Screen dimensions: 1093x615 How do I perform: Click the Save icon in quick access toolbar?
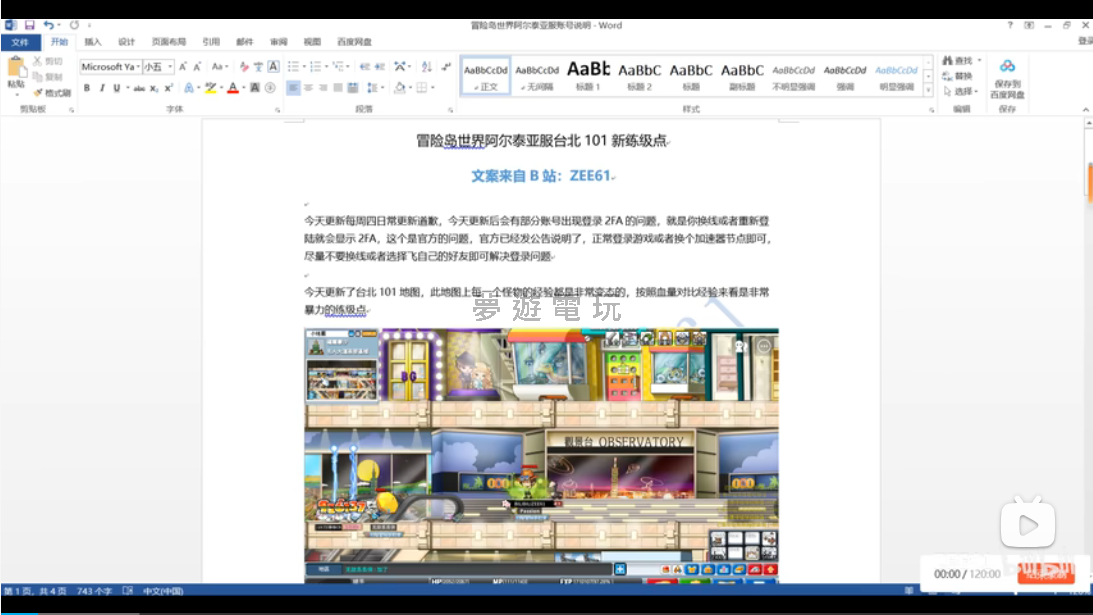coord(29,25)
